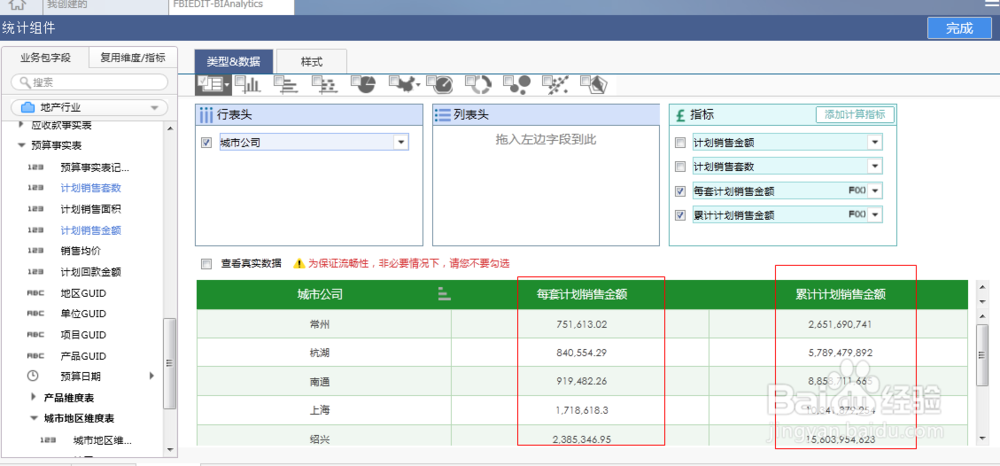Image resolution: width=1000 pixels, height=466 pixels.
Task: Open the 累计计划销售金额 indicator dropdown arrow
Action: [874, 215]
